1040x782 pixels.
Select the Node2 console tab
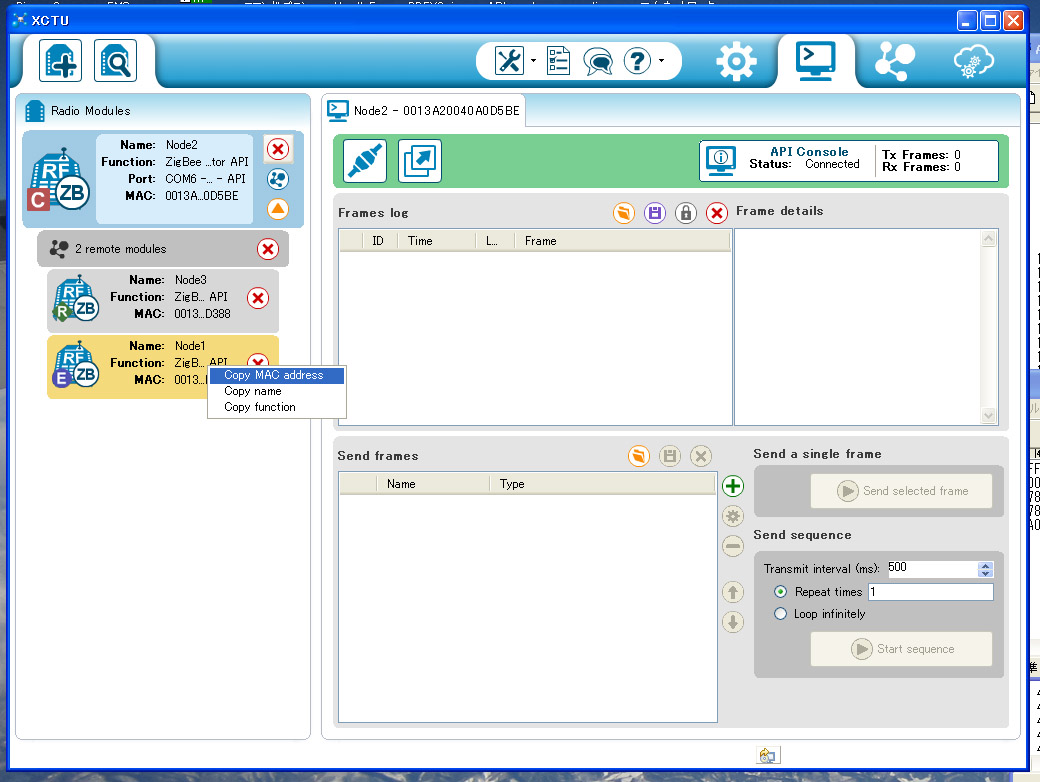(x=424, y=111)
